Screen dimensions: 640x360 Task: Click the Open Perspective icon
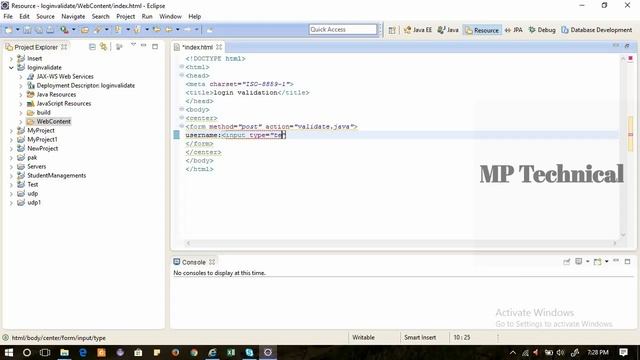click(392, 30)
